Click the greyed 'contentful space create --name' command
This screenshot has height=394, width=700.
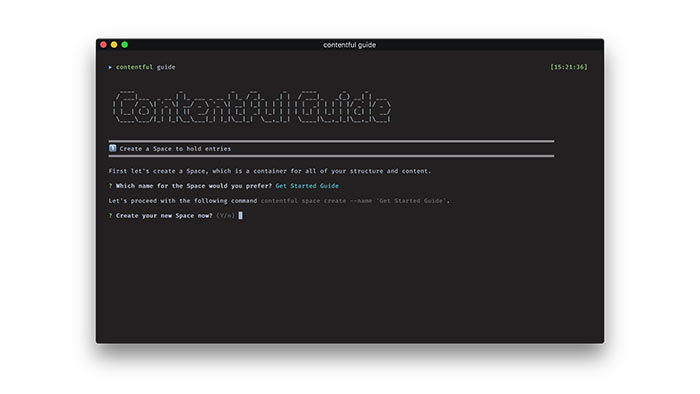pos(354,201)
